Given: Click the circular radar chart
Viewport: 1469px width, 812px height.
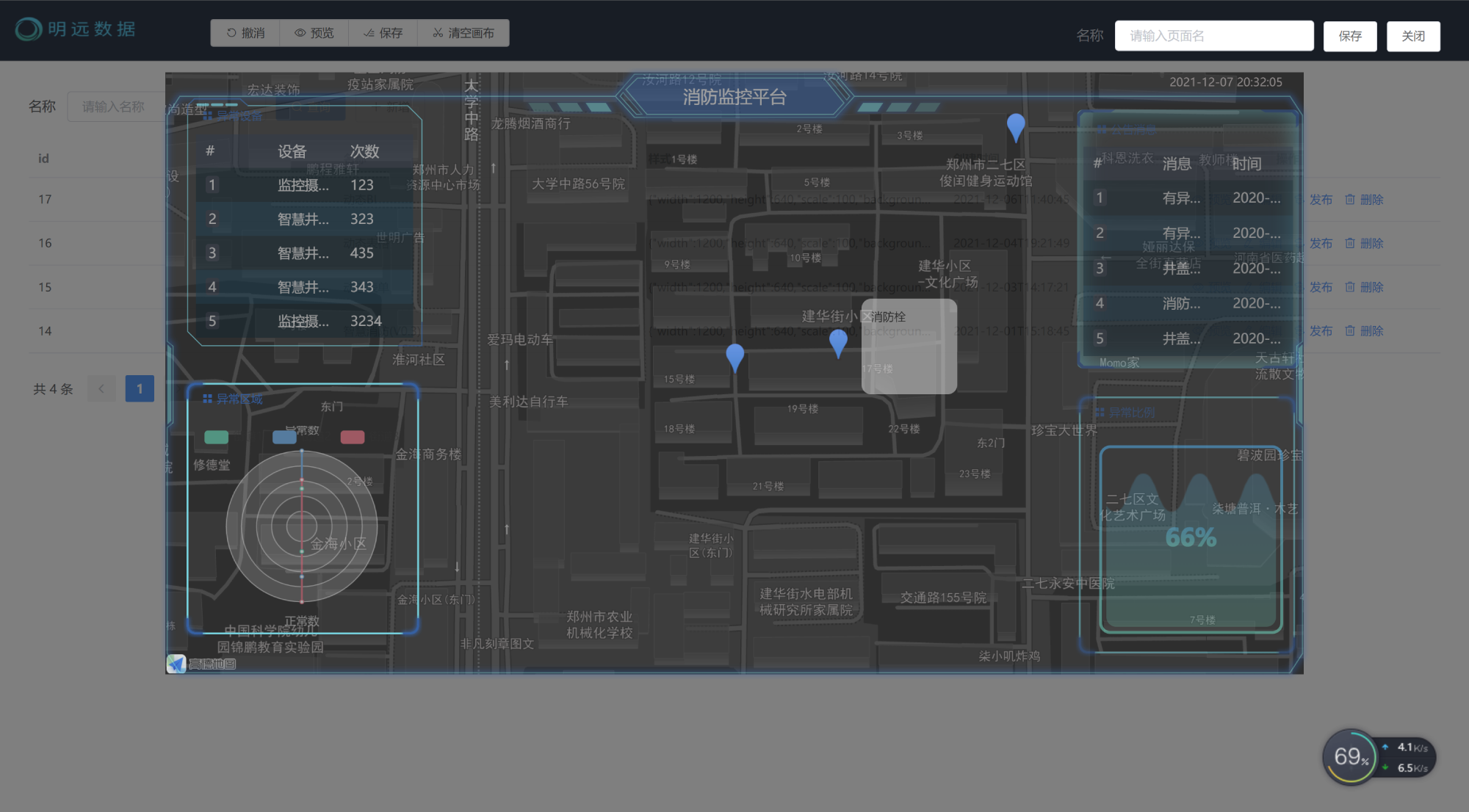Looking at the screenshot, I should (x=301, y=526).
